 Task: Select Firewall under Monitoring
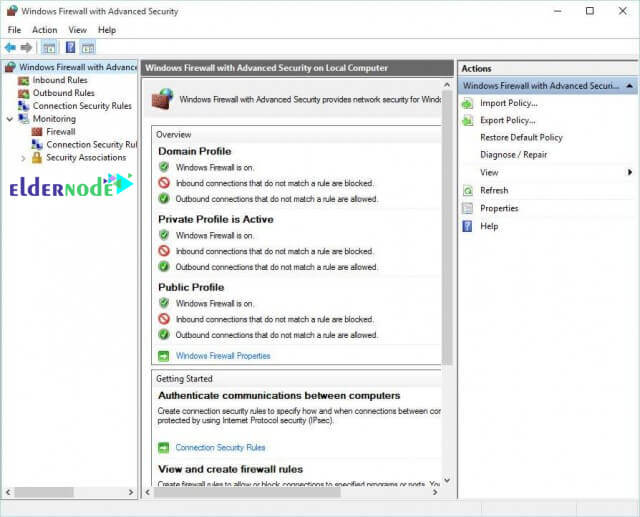point(61,132)
